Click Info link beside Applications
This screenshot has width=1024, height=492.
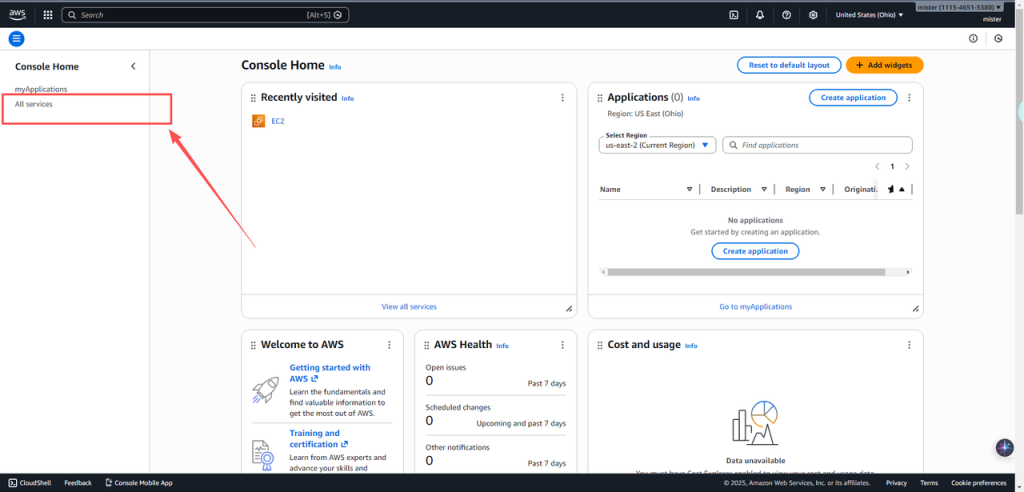pos(694,99)
